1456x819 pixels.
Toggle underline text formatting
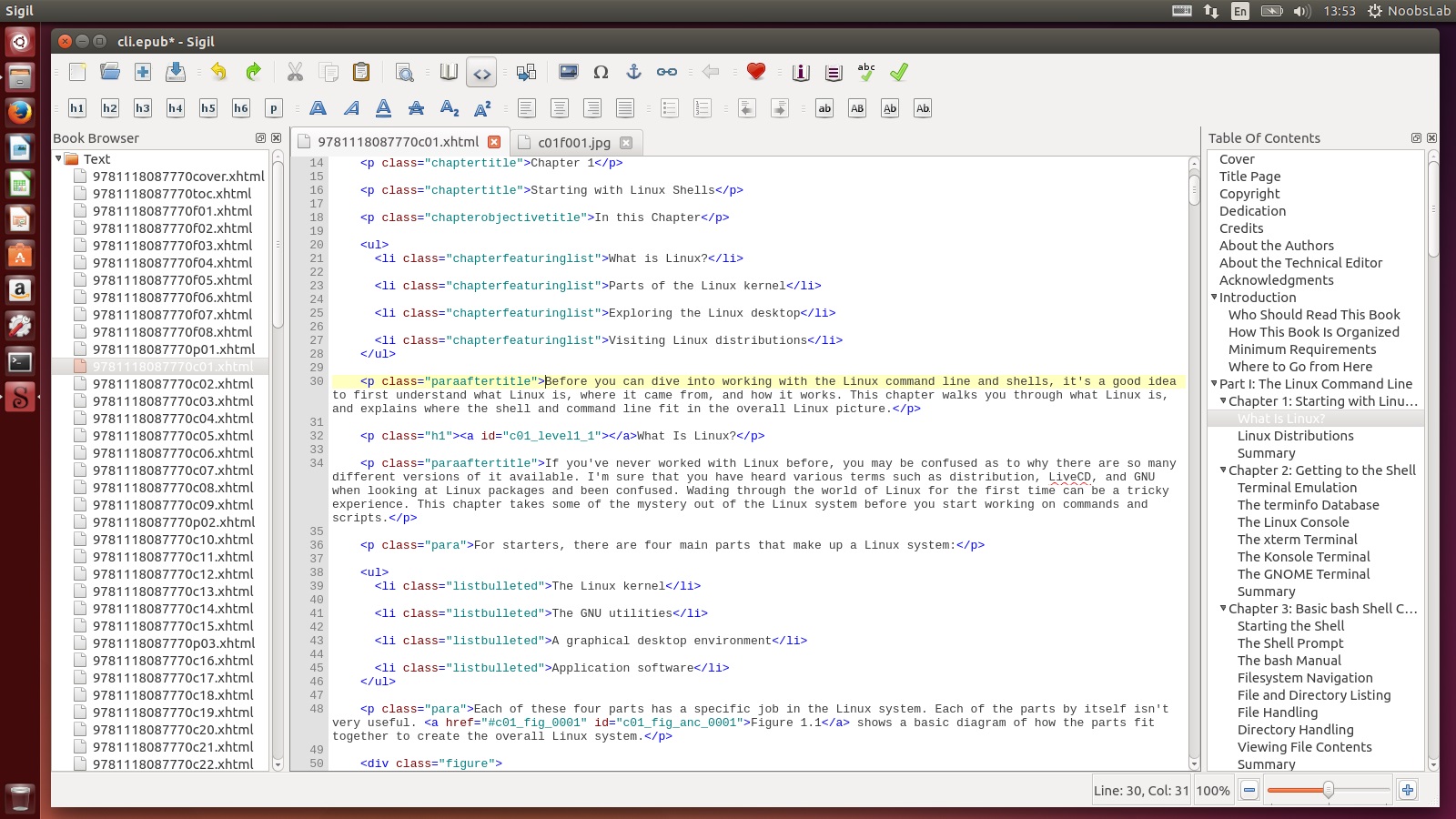click(384, 108)
